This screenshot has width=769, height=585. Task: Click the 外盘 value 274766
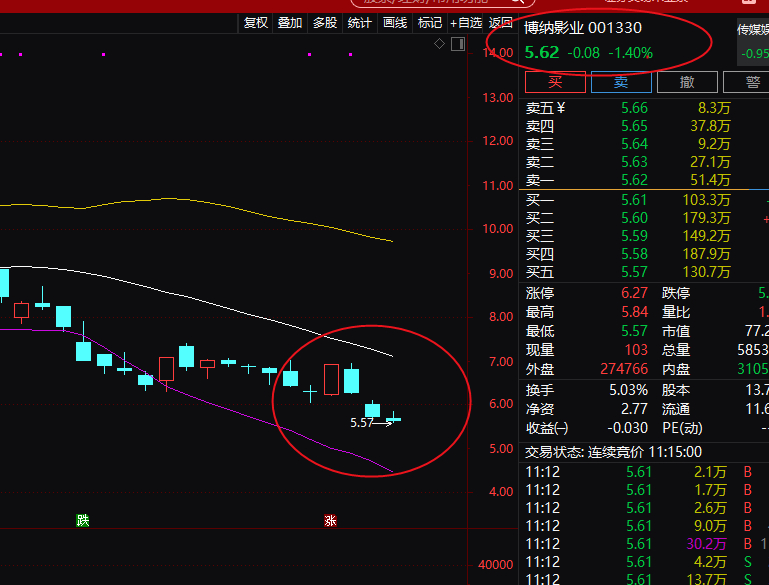coord(624,369)
